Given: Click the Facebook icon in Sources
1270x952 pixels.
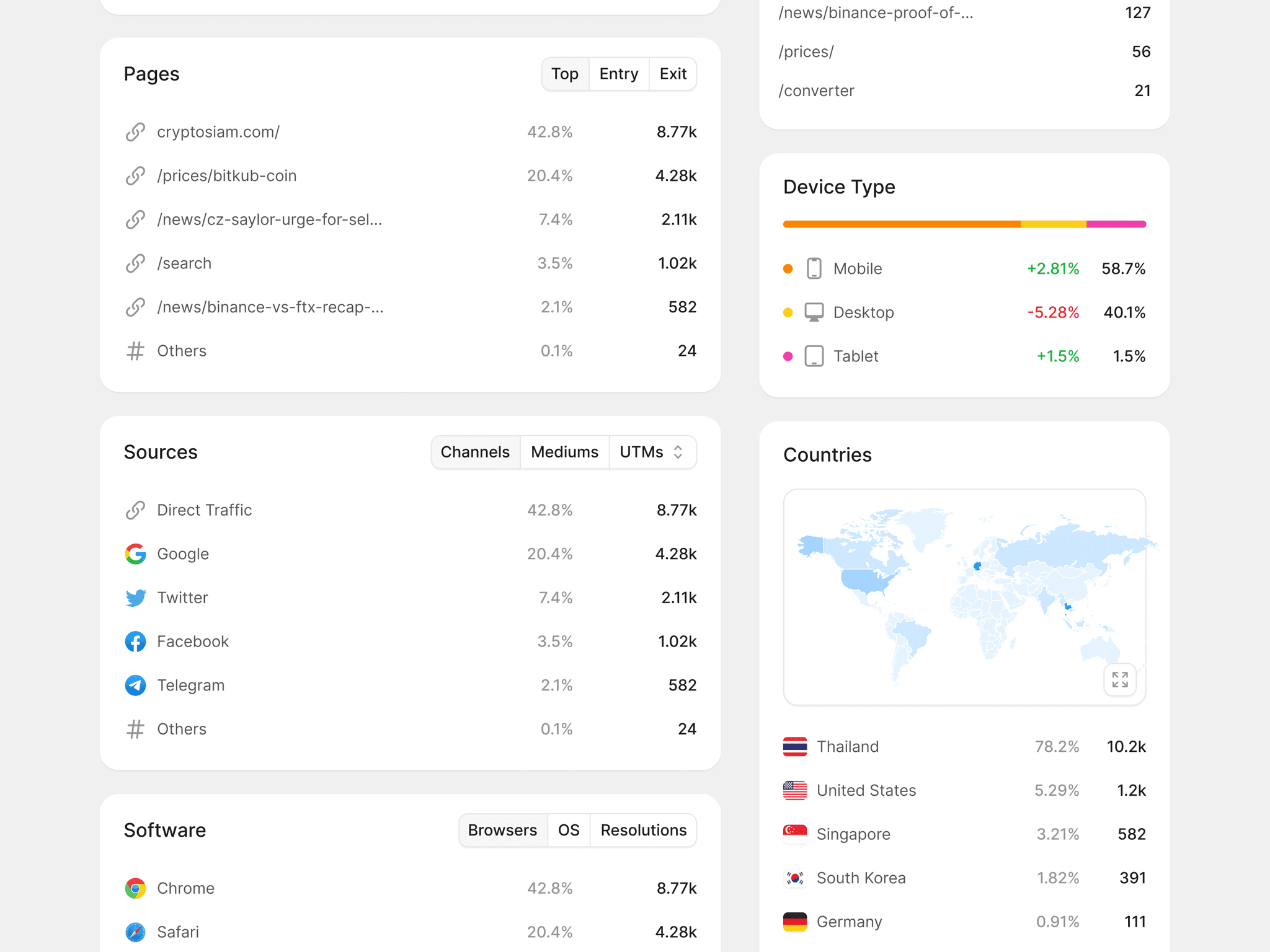Looking at the screenshot, I should (x=135, y=641).
